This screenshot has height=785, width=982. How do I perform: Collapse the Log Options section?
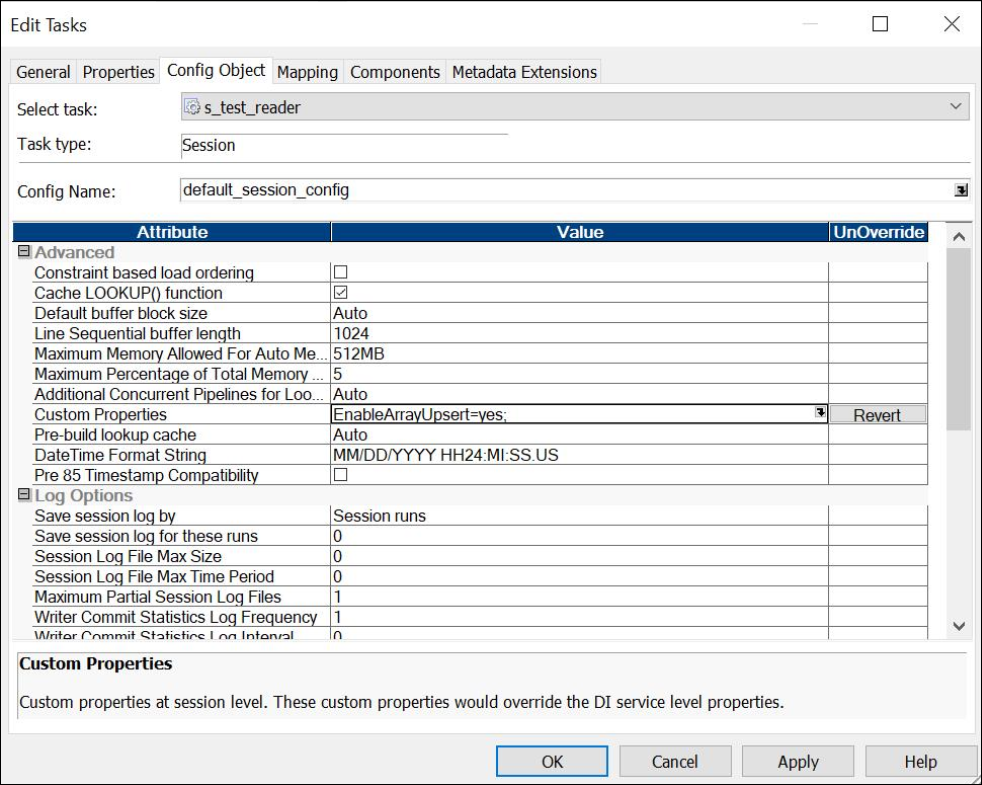(24, 494)
